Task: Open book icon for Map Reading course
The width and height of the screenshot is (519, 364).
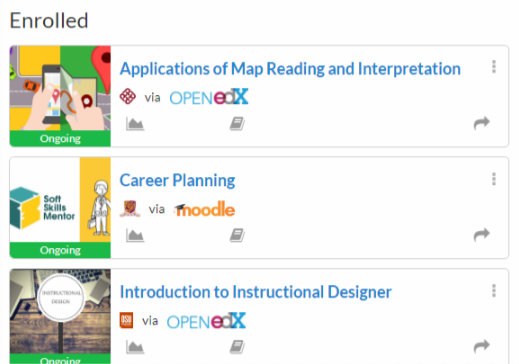Action: (x=237, y=124)
